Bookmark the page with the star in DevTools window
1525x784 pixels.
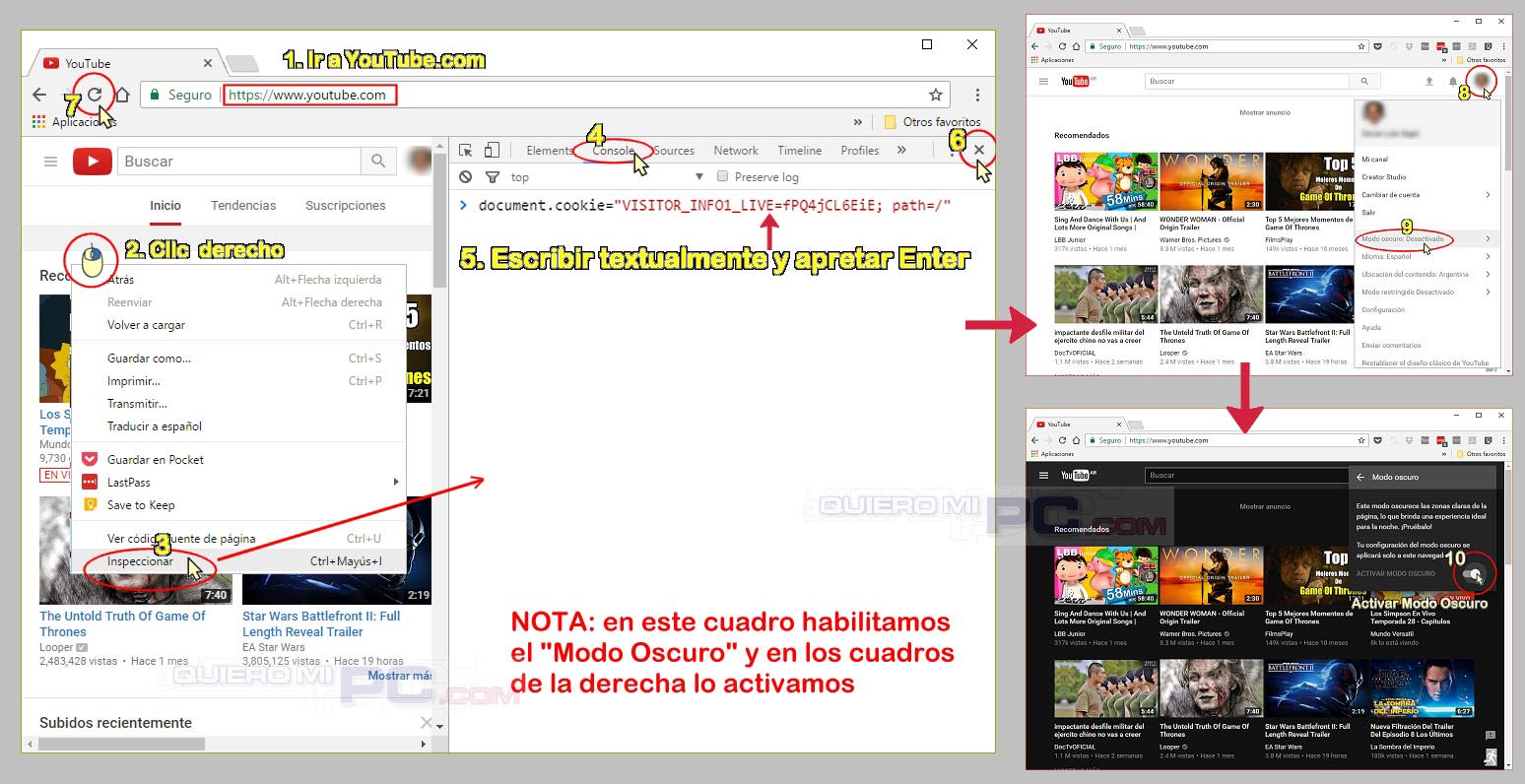(936, 95)
